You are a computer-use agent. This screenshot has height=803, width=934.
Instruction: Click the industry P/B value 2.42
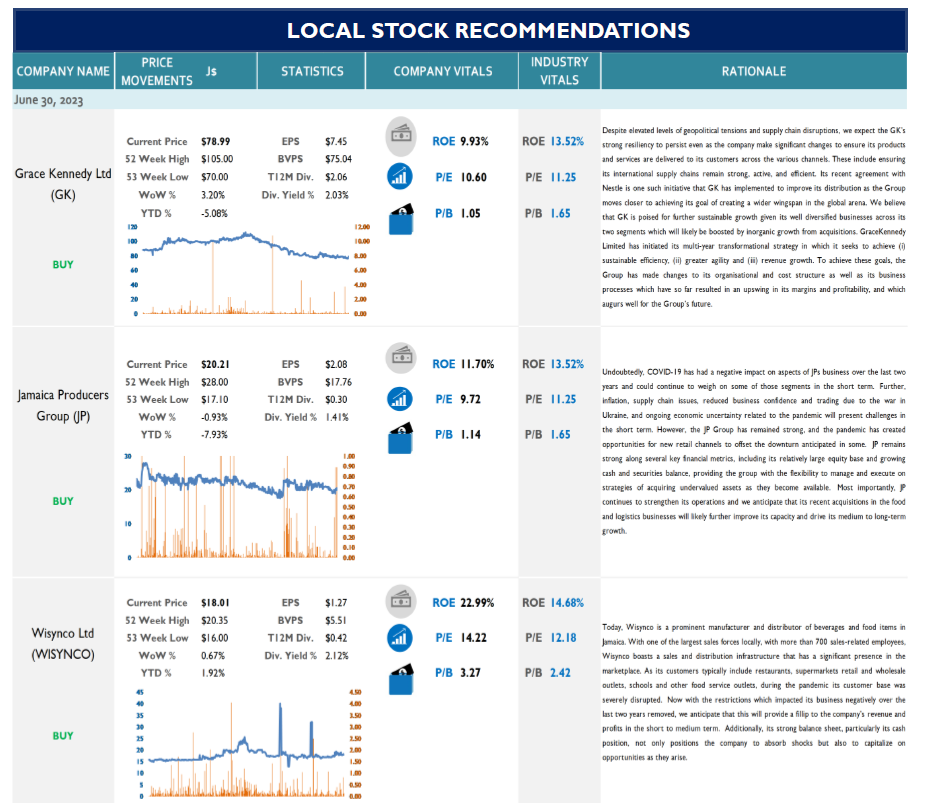[560, 673]
